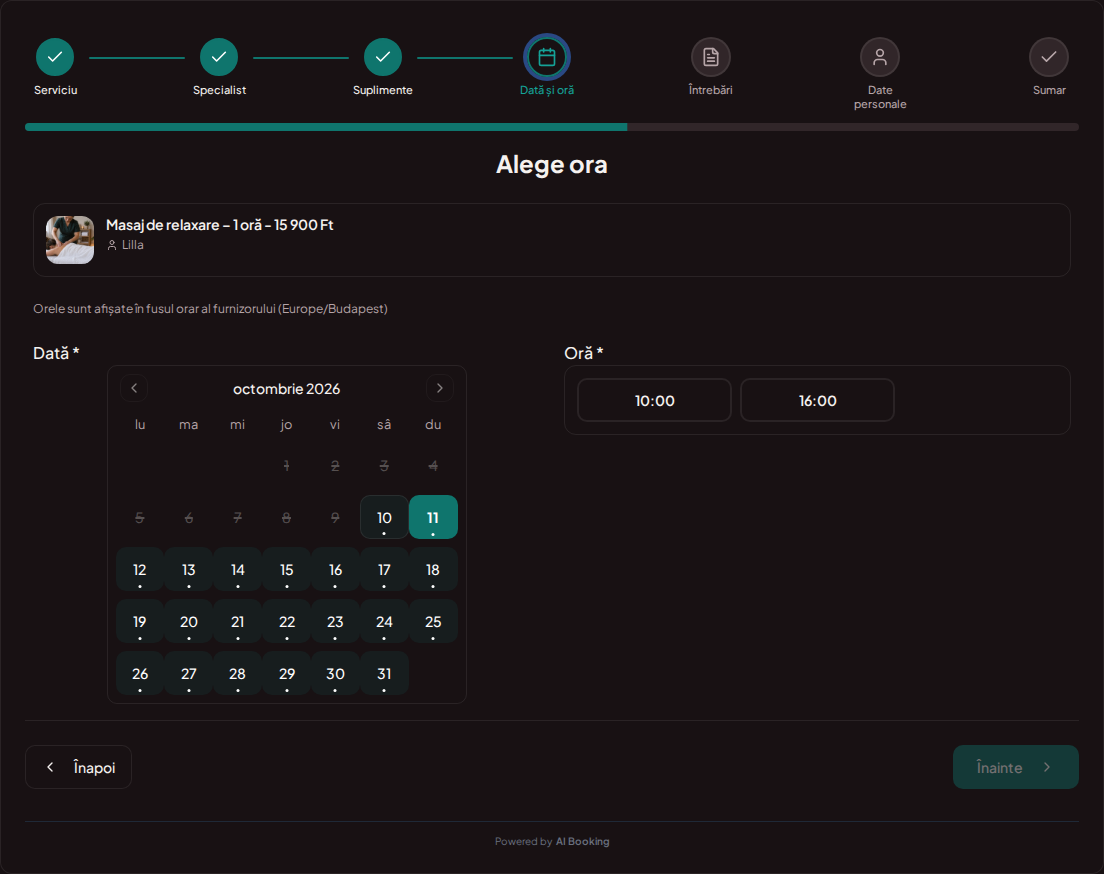Pick October 19 in the calendar
The height and width of the screenshot is (874, 1104).
(140, 622)
